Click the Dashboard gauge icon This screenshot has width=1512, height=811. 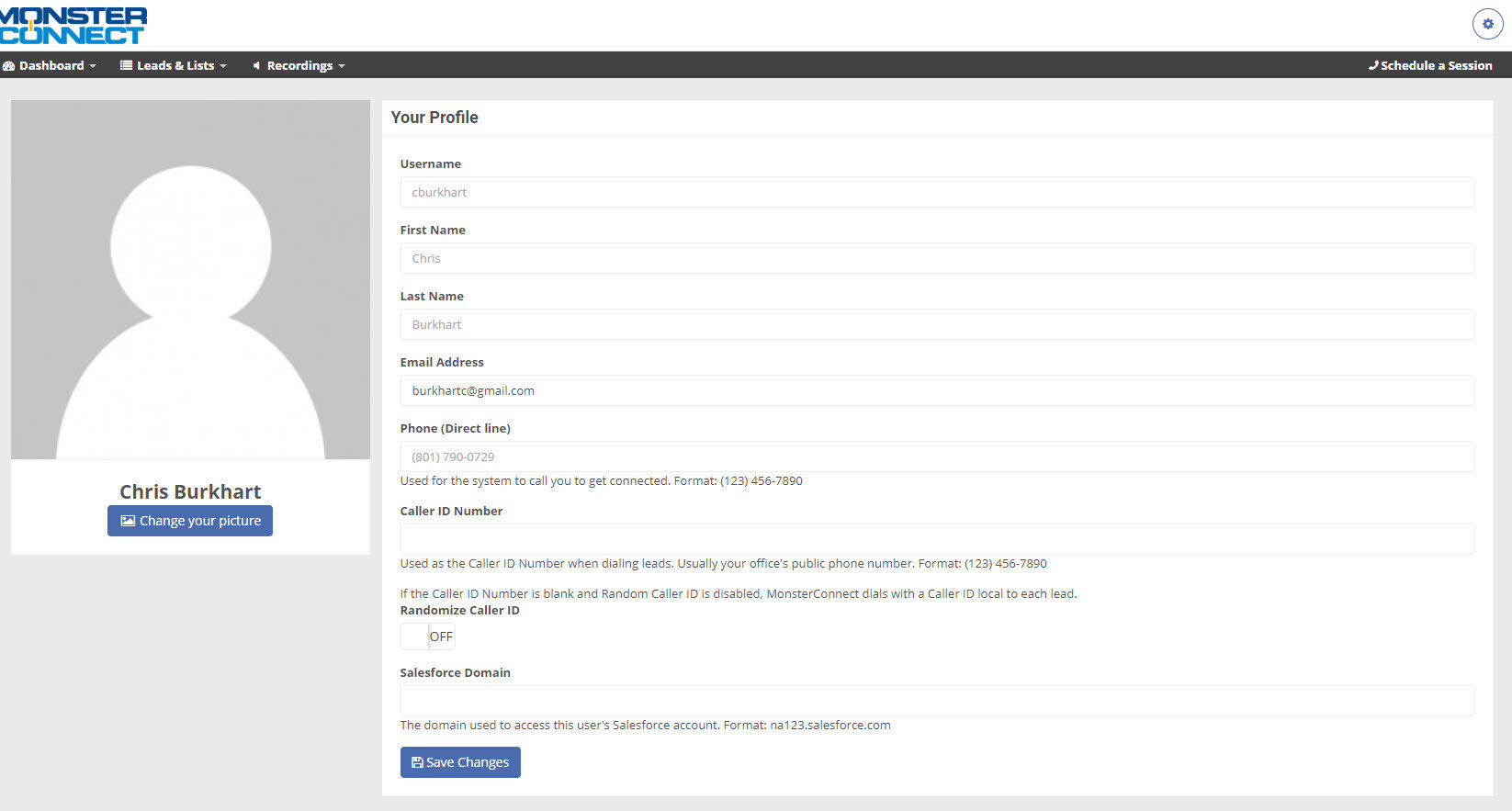point(9,66)
